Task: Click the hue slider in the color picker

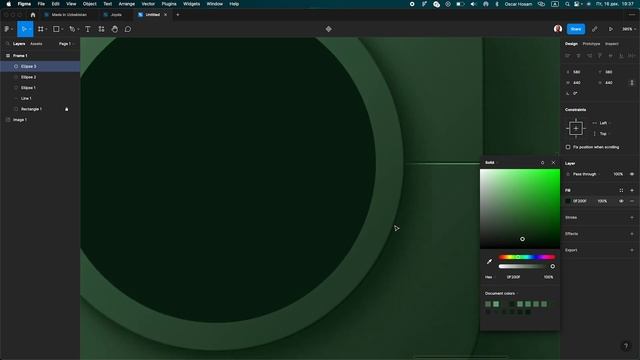Action: tap(527, 257)
